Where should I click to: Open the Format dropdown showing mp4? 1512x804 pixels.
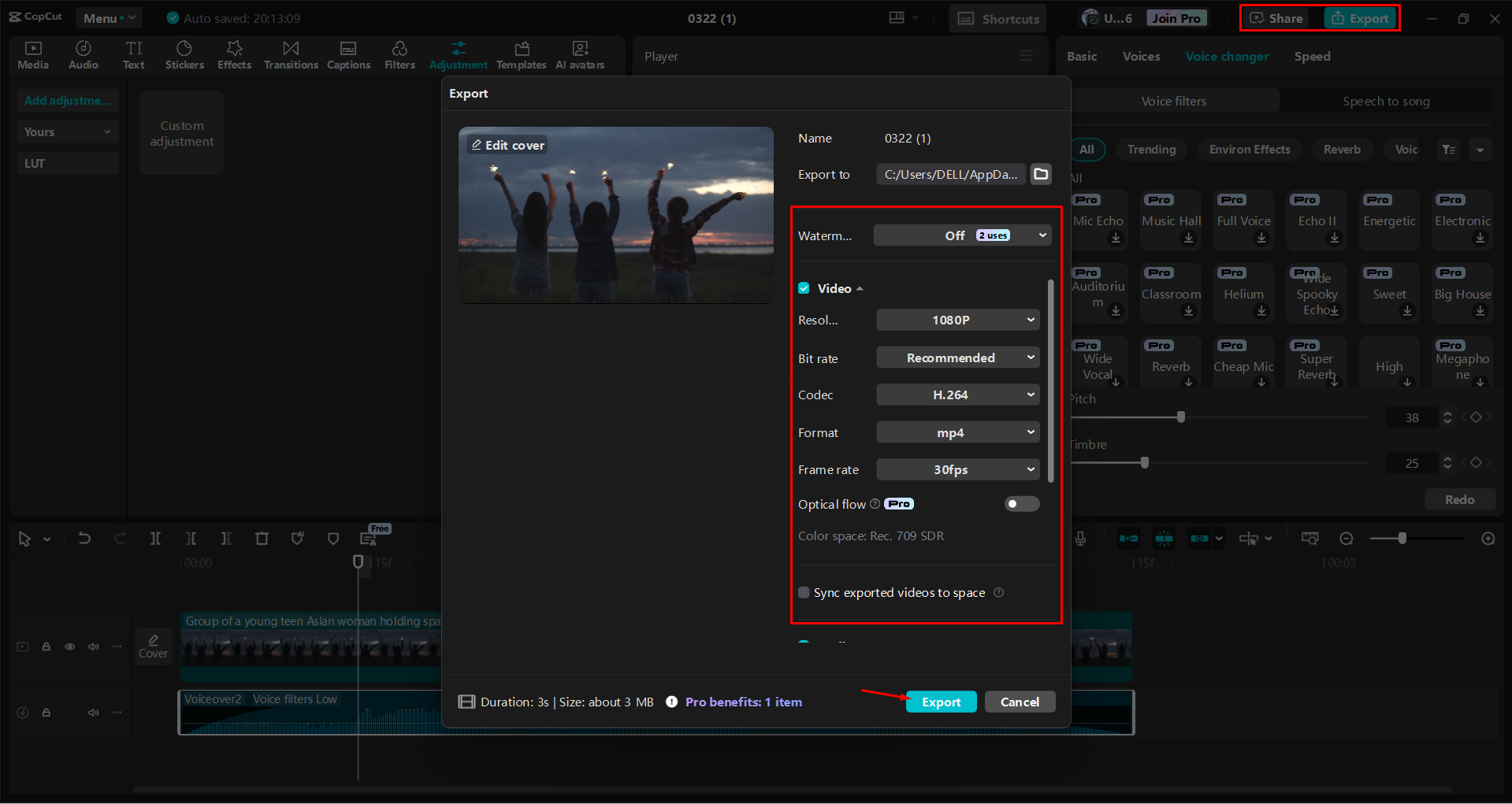pyautogui.click(x=958, y=432)
